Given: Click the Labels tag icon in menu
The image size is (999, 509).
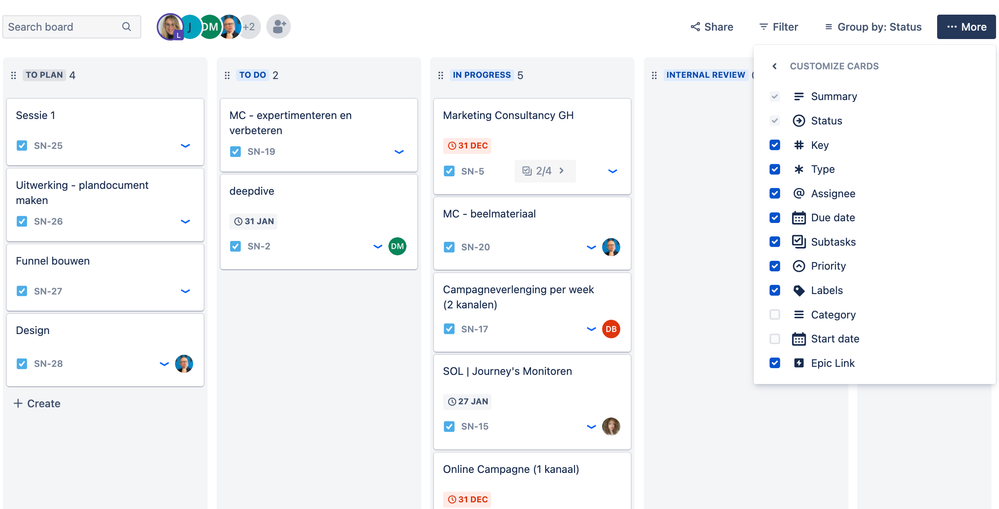Looking at the screenshot, I should click(x=799, y=290).
